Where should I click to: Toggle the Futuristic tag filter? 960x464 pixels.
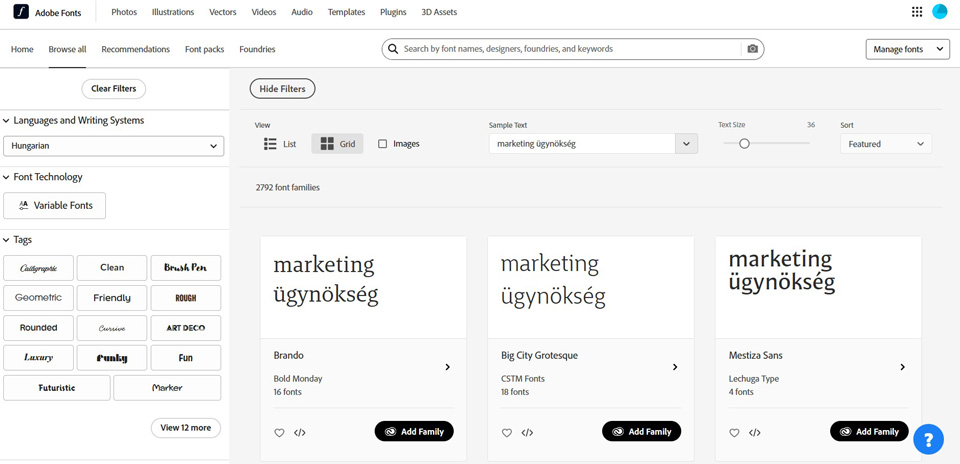(57, 388)
